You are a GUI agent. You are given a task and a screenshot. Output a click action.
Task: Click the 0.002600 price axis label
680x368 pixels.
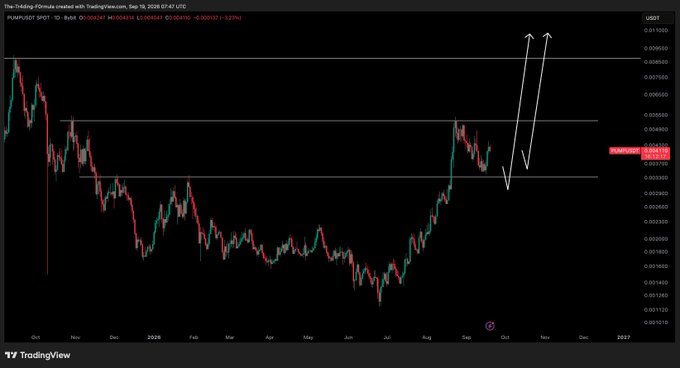(x=656, y=207)
